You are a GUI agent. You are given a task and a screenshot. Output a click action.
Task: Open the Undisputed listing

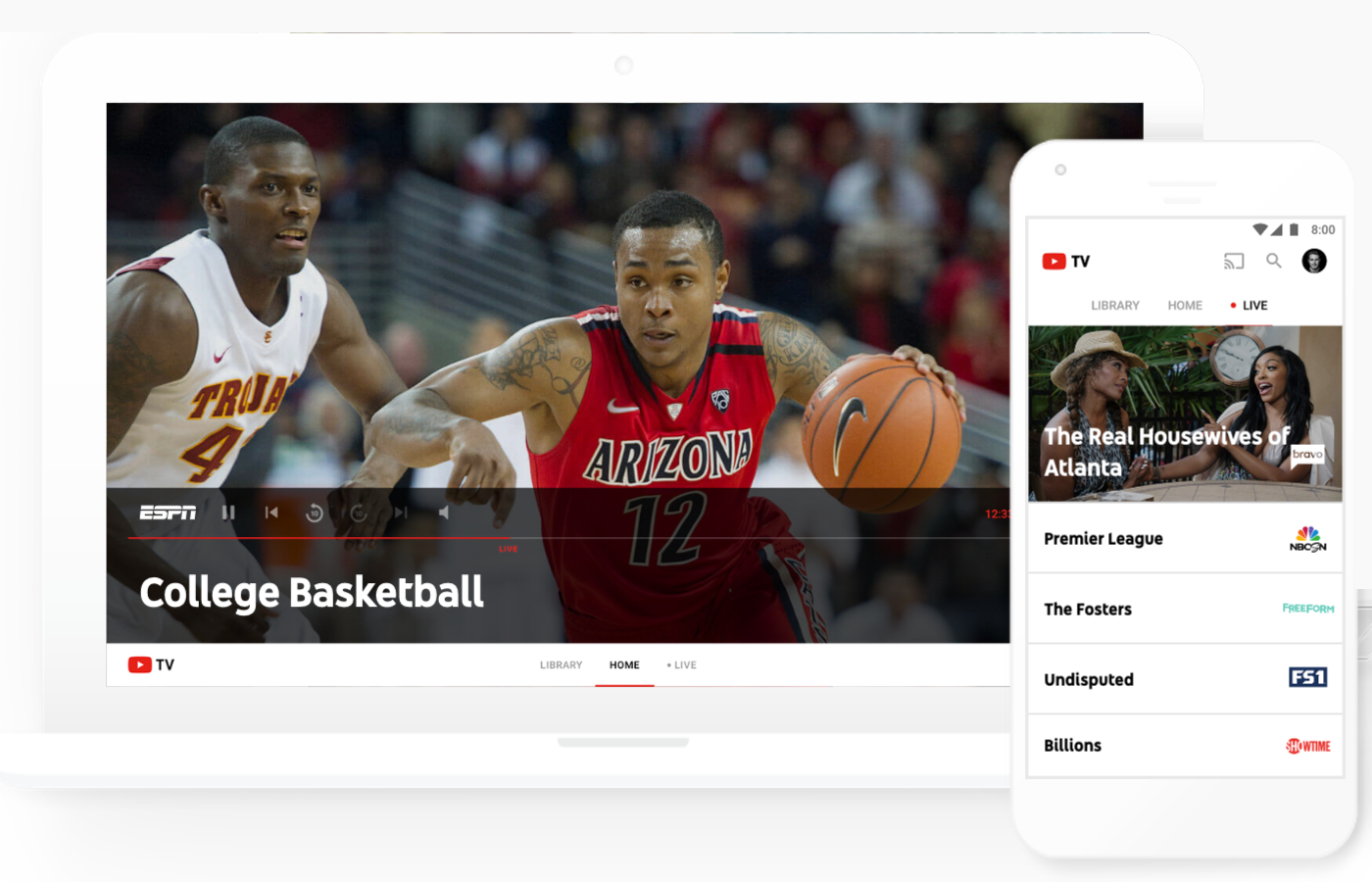point(1185,679)
